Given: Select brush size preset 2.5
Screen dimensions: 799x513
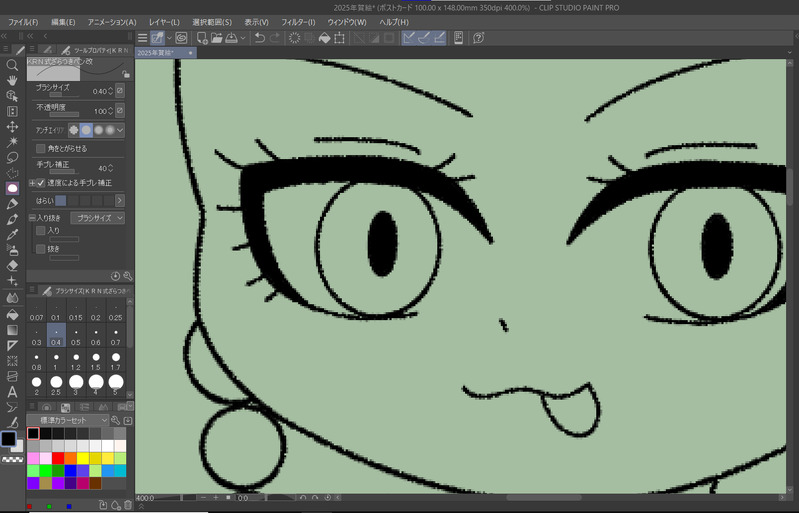Looking at the screenshot, I should [x=56, y=386].
